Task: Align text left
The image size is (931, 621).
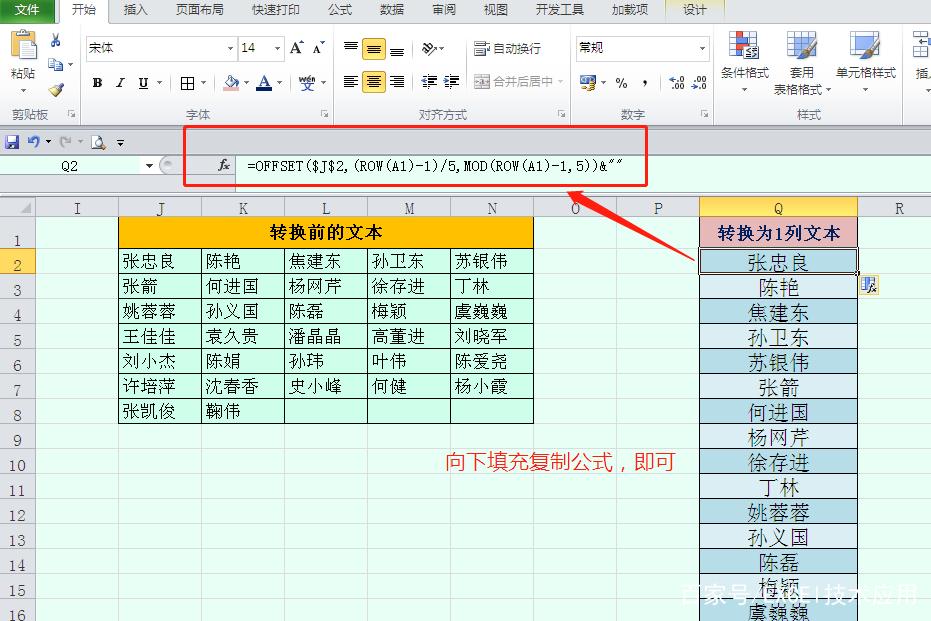Action: click(351, 82)
